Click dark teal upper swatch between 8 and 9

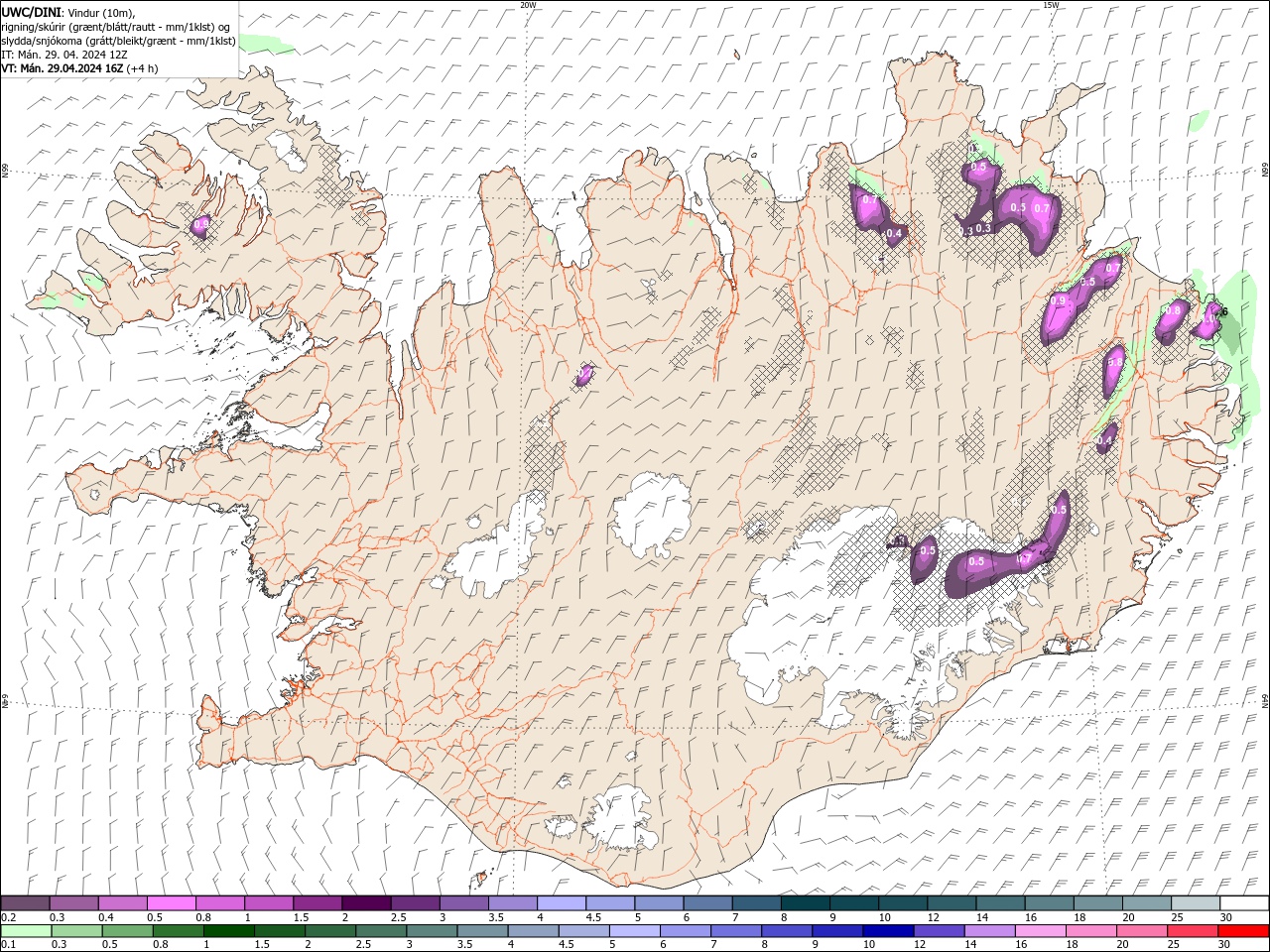pos(805,903)
